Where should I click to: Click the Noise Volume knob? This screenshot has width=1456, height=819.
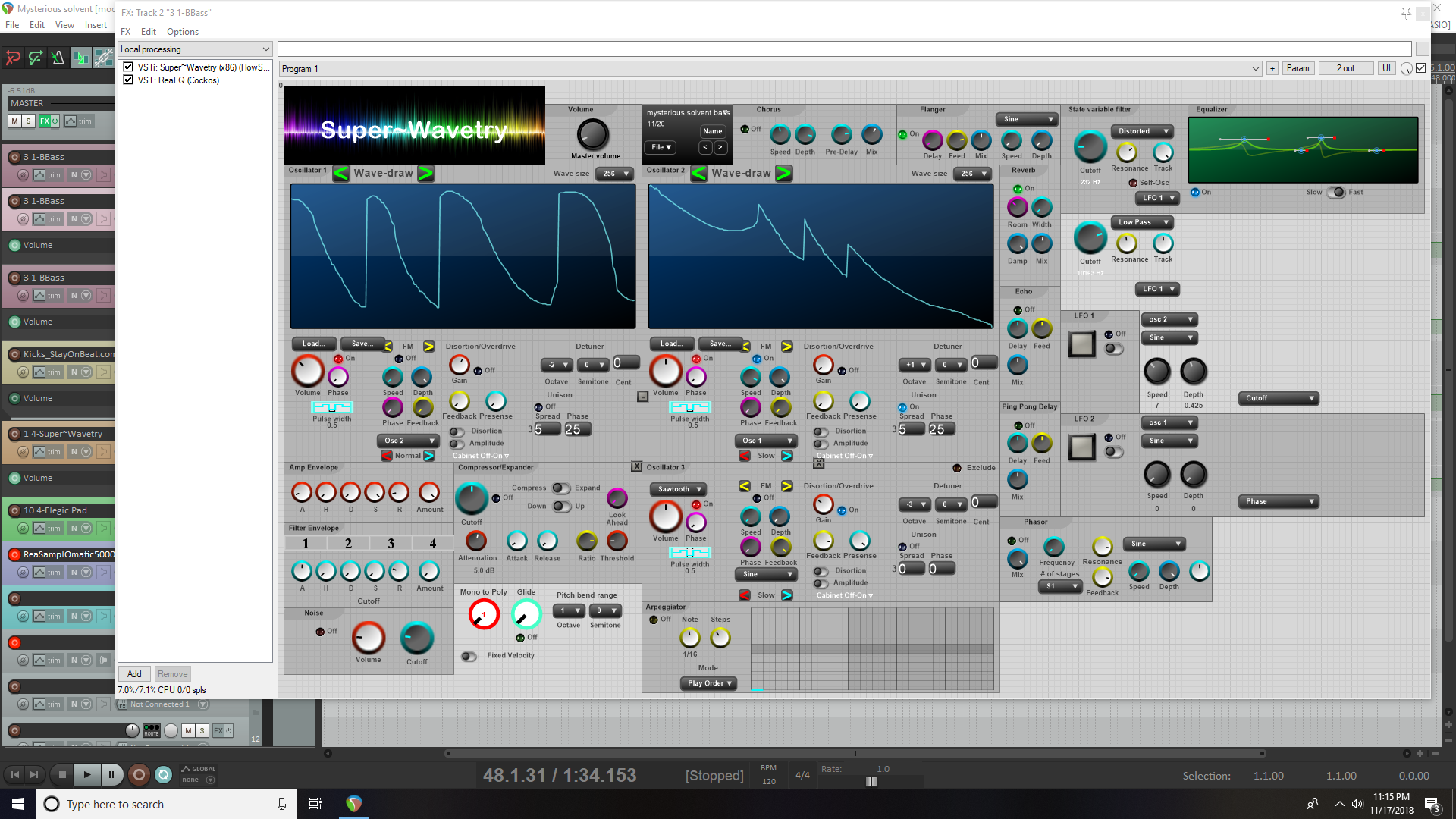coord(369,638)
